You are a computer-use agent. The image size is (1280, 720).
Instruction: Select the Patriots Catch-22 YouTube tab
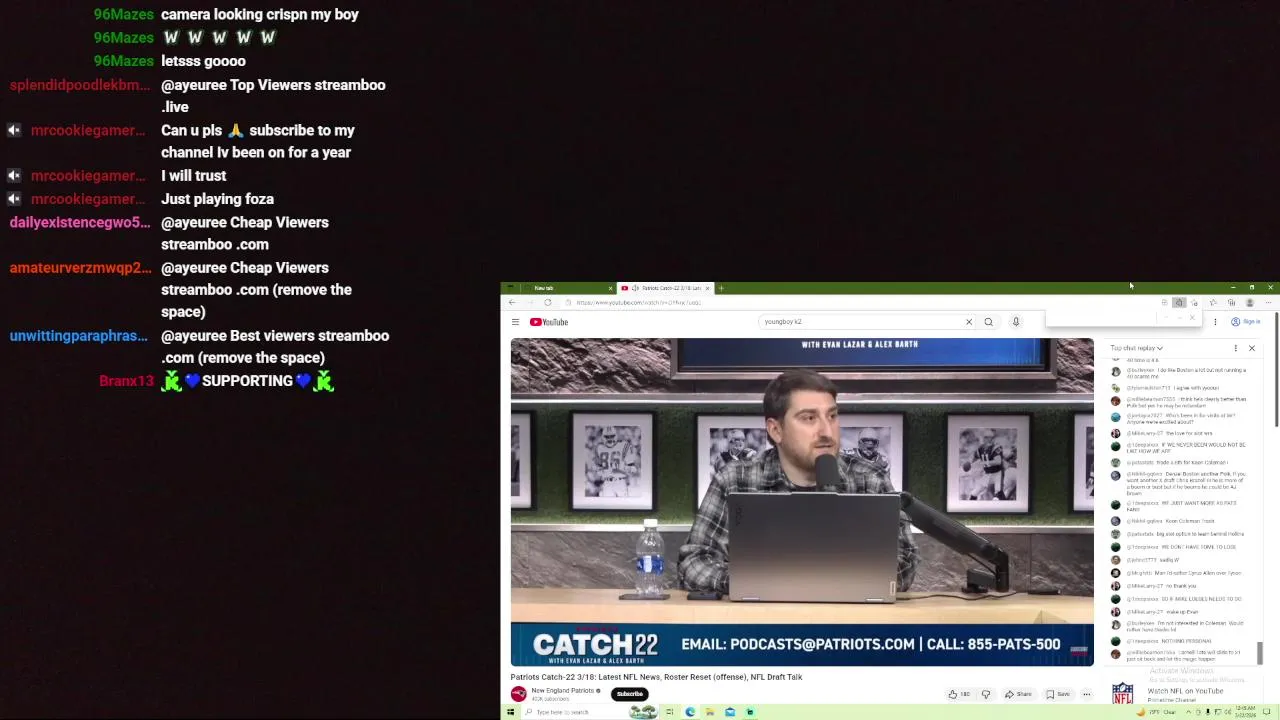(x=664, y=288)
